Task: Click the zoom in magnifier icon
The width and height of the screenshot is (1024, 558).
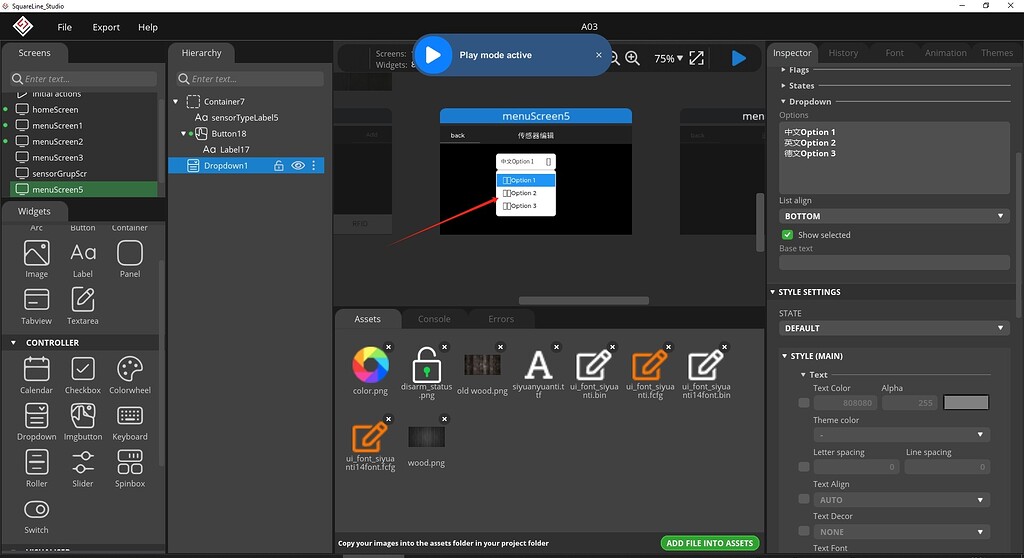Action: pos(632,59)
